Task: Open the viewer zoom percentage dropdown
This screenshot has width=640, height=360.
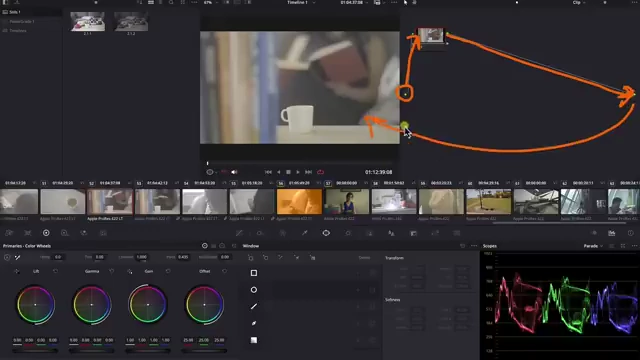Action: [x=210, y=2]
